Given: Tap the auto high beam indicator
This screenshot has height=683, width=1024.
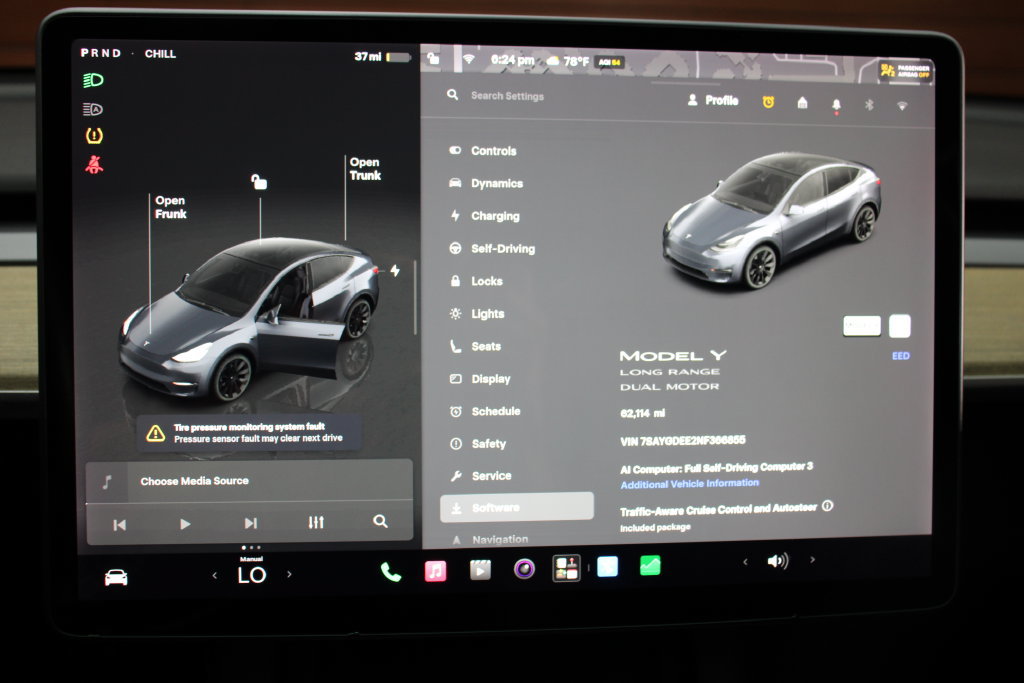Looking at the screenshot, I should [x=93, y=109].
